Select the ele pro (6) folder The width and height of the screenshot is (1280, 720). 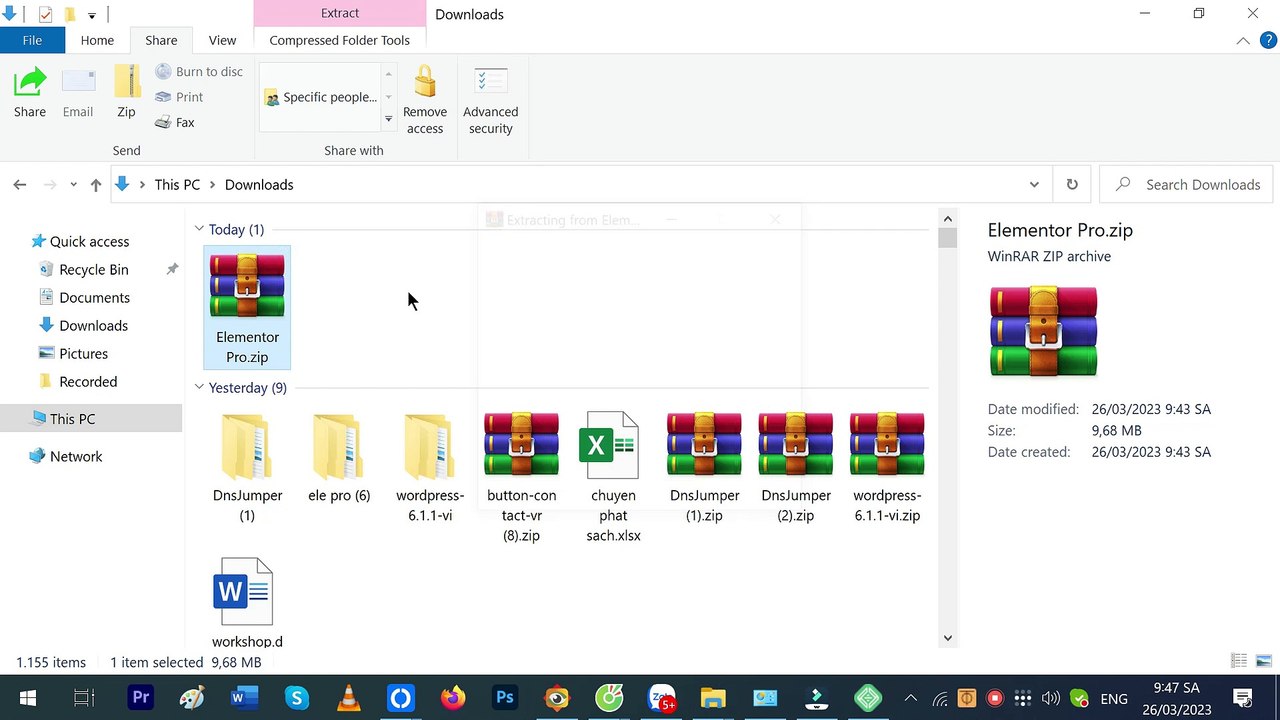339,458
